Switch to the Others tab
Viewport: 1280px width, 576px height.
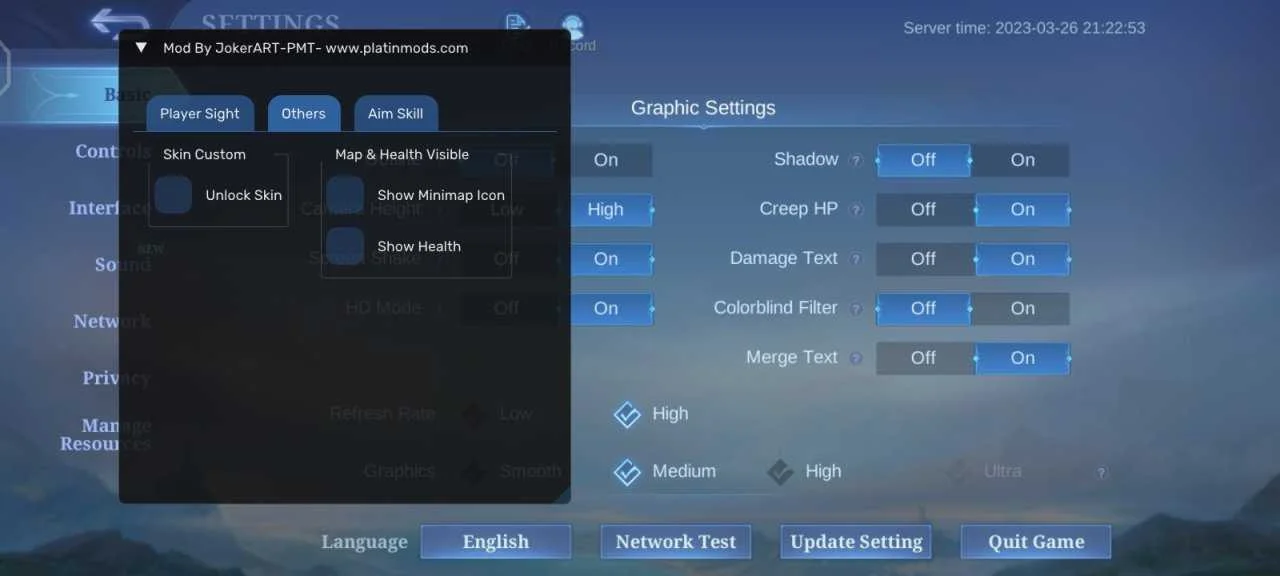[x=304, y=114]
